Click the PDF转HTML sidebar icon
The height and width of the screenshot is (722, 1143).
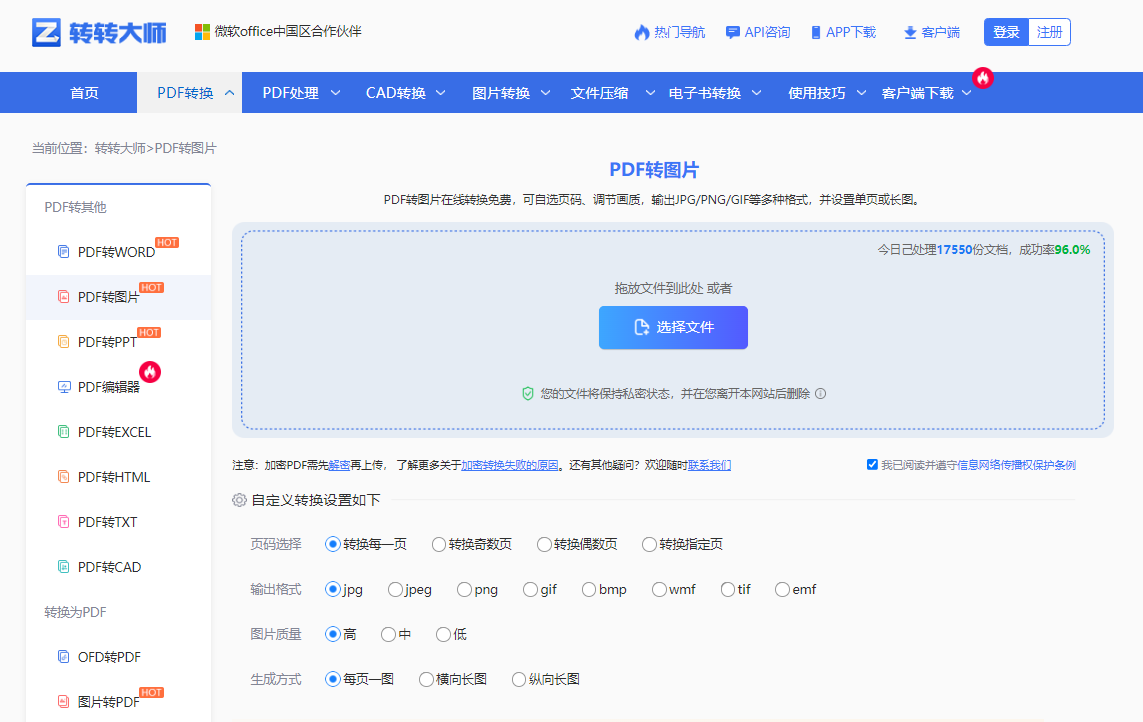(x=63, y=477)
